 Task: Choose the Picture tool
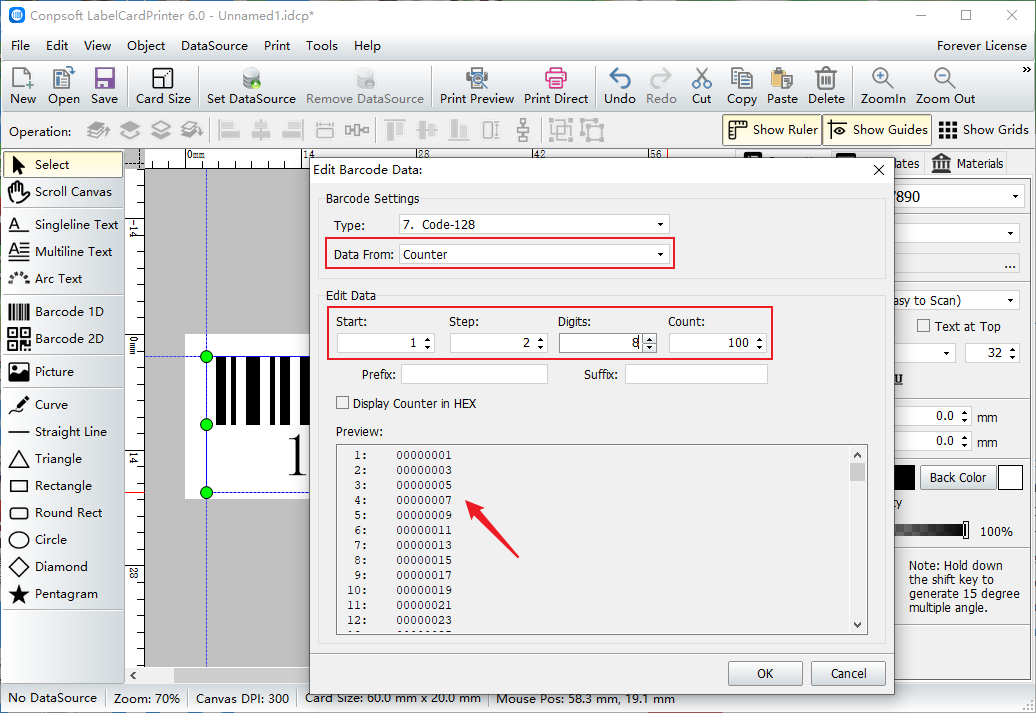coord(63,371)
